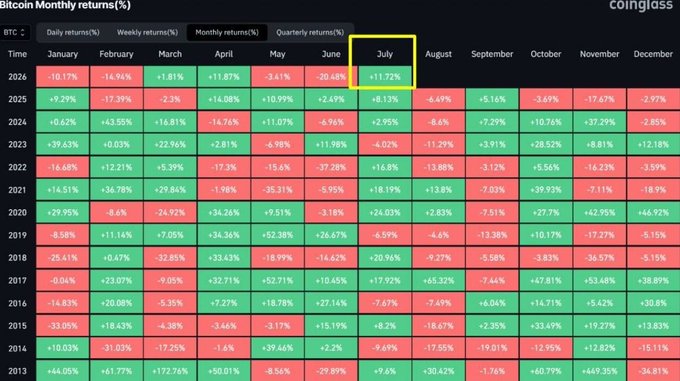Click the -35.31% May 2021 cell
This screenshot has height=381, width=680.
coord(278,190)
